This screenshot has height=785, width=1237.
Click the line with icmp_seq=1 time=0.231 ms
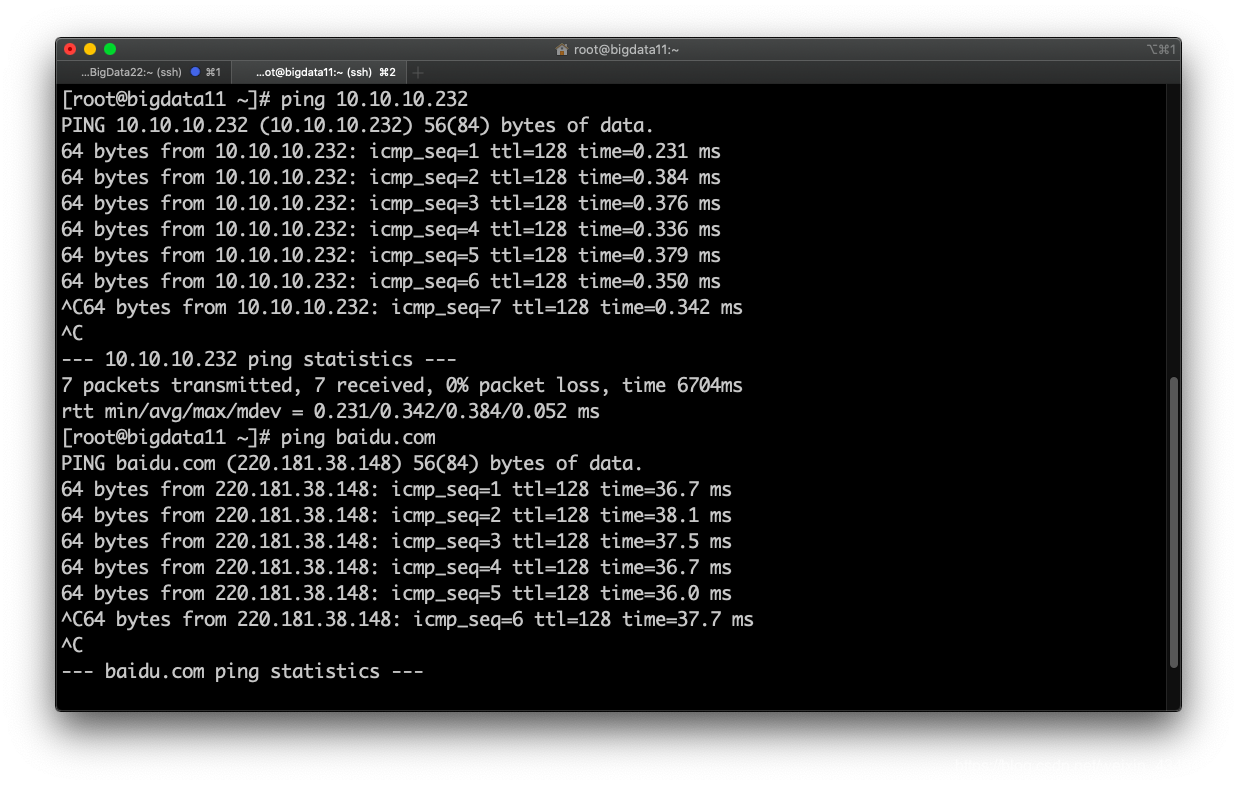pos(391,152)
